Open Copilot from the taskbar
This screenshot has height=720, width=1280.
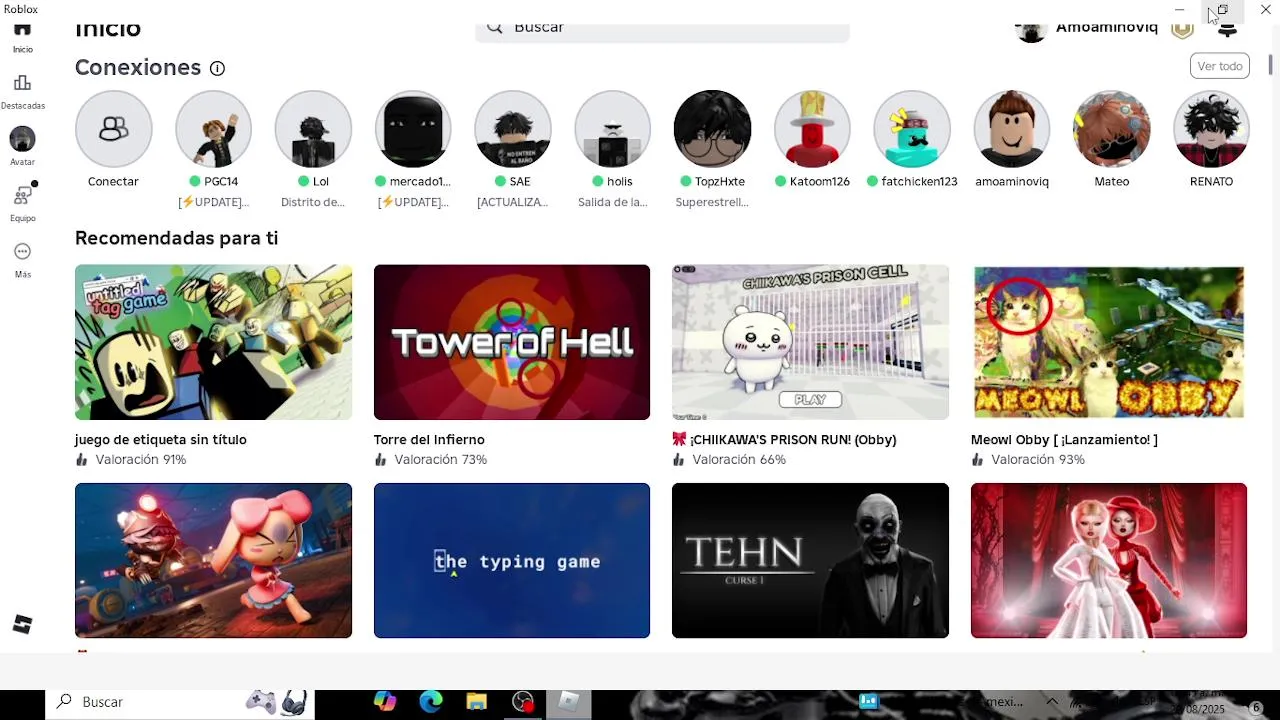(385, 702)
